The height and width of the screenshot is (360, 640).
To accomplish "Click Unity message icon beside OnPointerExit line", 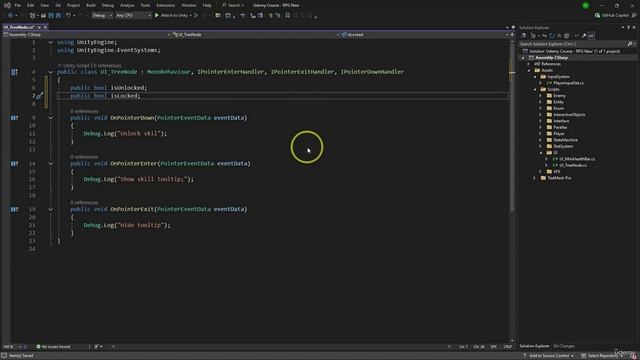I will [14, 209].
